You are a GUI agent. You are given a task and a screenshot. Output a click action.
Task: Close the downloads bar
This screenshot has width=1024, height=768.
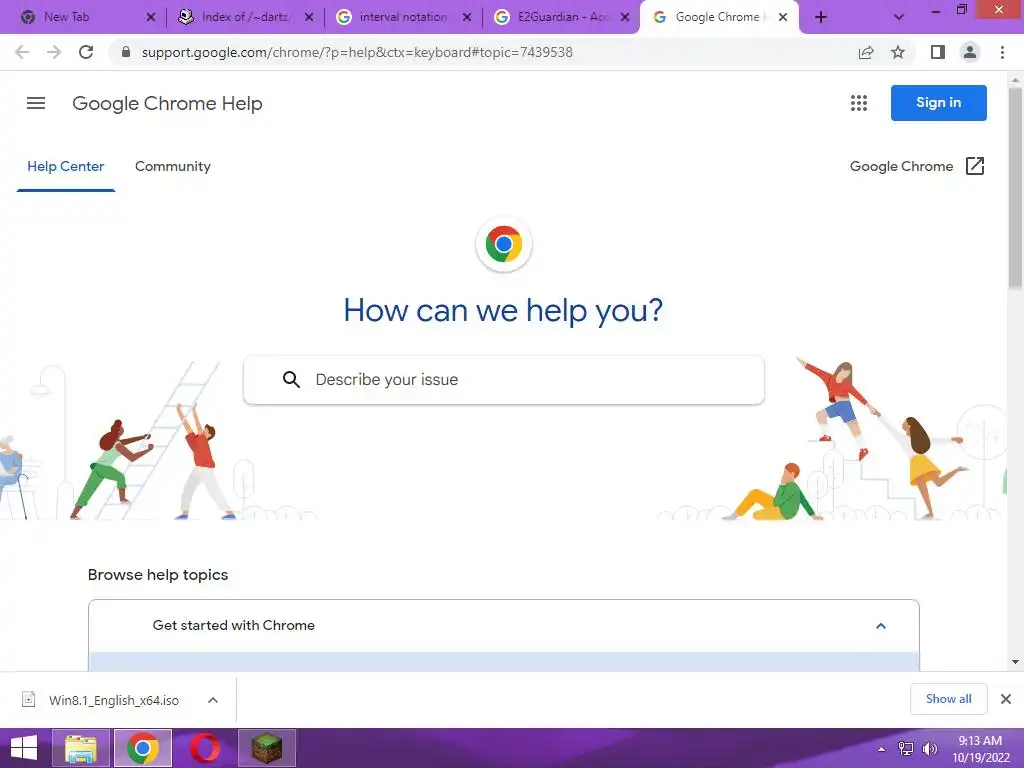click(1006, 699)
